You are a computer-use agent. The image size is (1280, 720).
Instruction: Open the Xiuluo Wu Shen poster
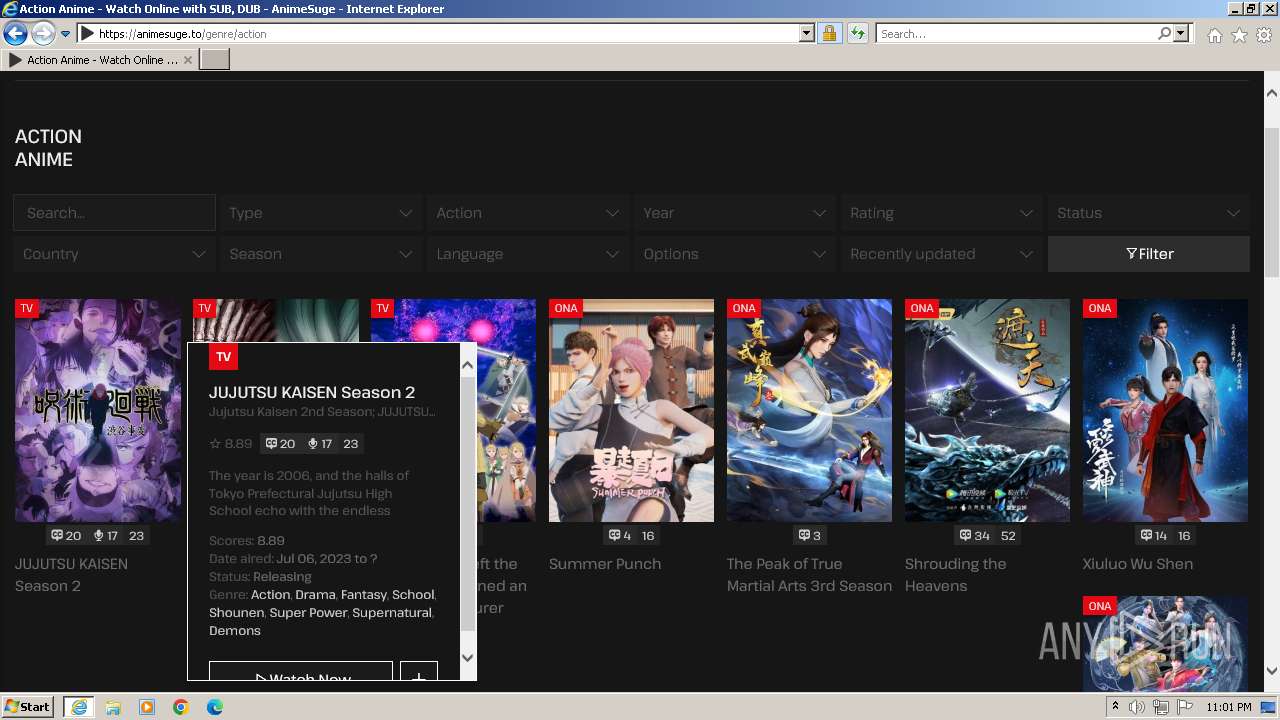(x=1165, y=410)
